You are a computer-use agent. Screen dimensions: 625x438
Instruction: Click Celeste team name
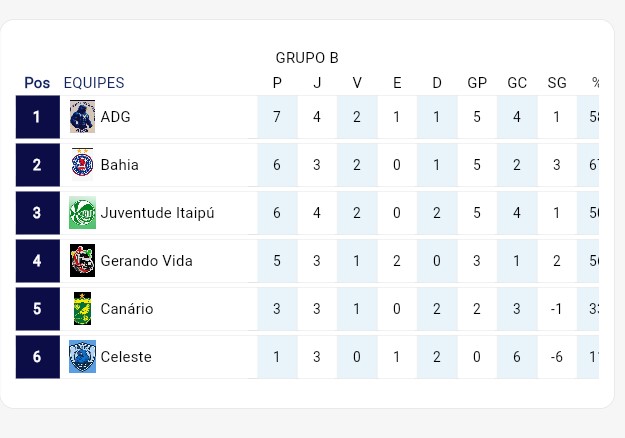click(126, 357)
